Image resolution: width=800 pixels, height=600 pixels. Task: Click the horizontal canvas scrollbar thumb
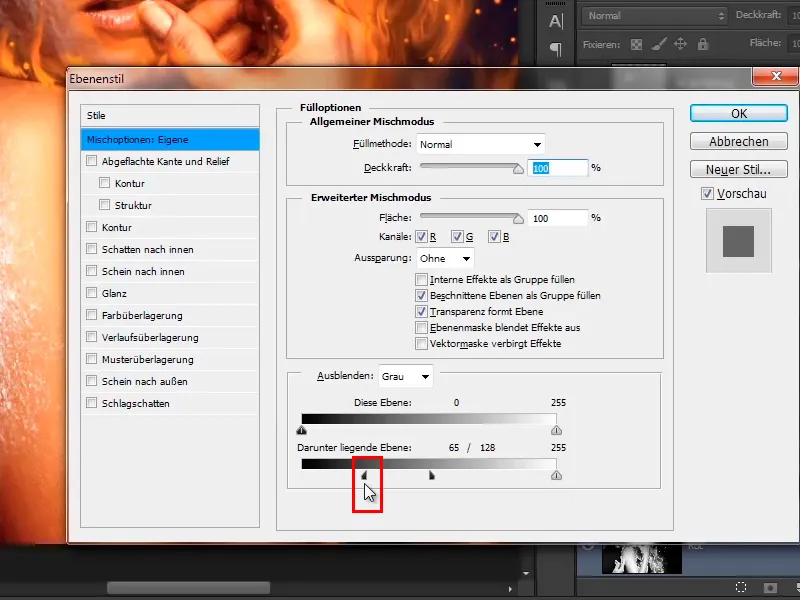[188, 588]
